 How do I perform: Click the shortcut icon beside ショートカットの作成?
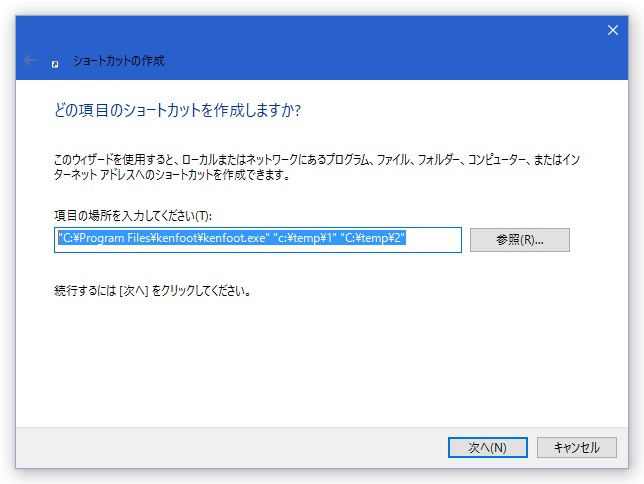(55, 64)
